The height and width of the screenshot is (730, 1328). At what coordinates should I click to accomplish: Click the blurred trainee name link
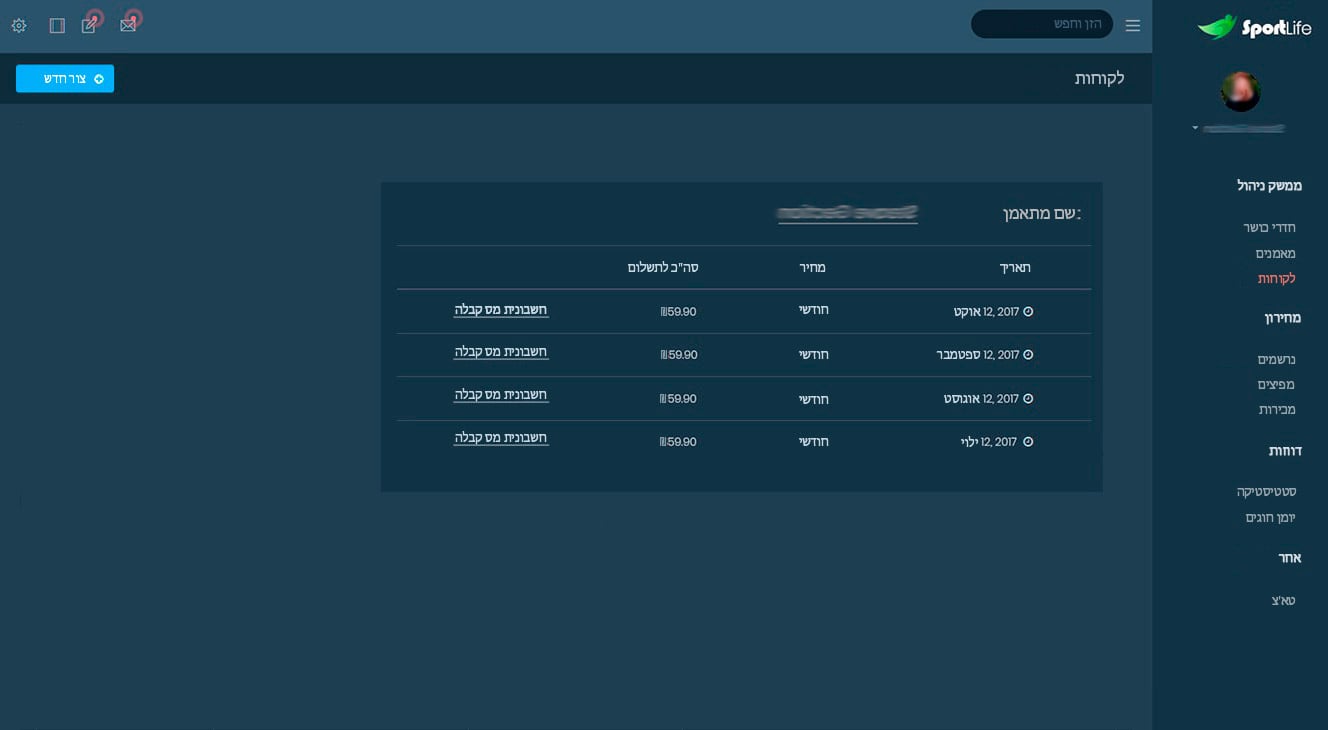(x=847, y=213)
